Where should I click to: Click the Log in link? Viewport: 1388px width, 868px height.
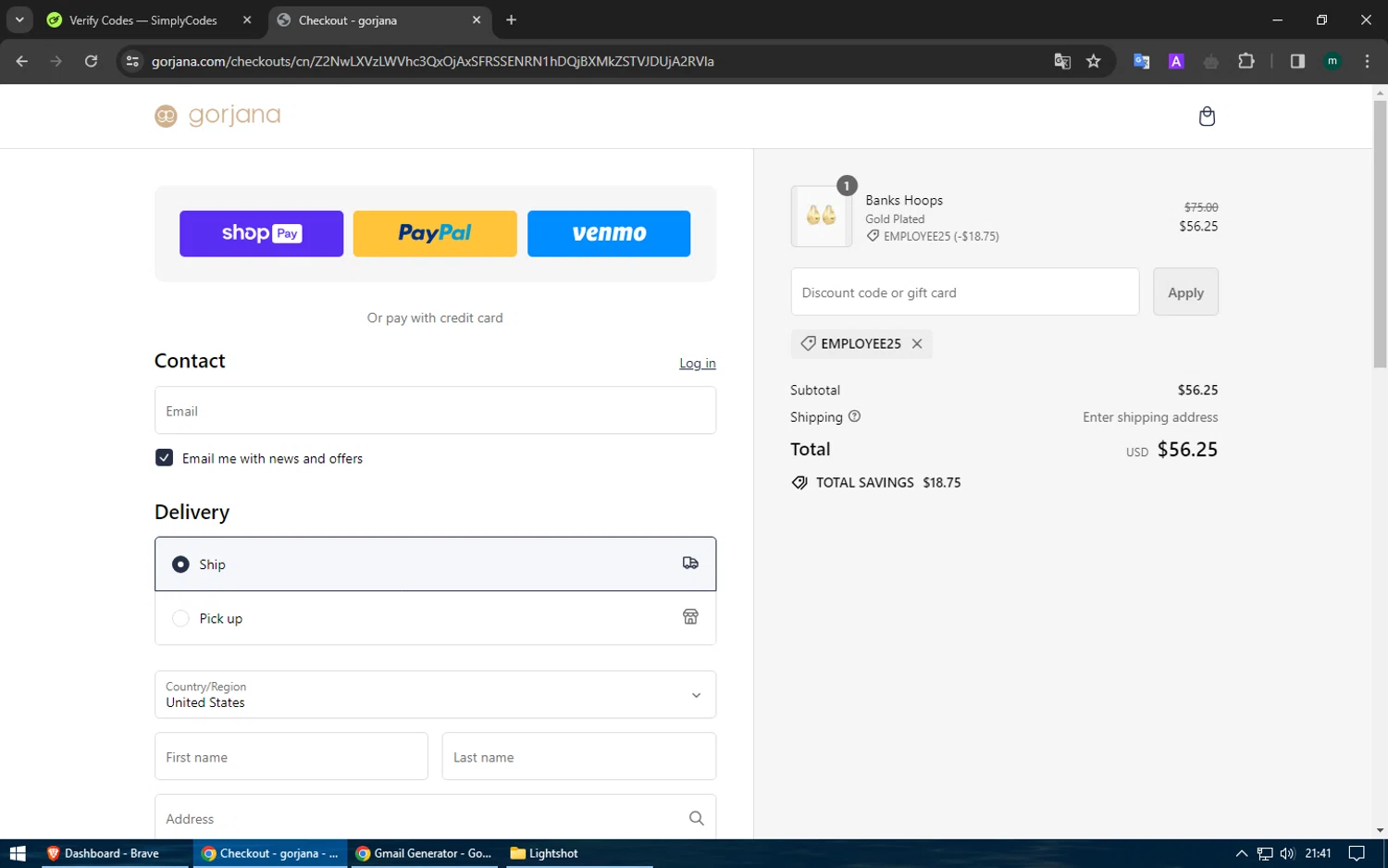tap(698, 363)
